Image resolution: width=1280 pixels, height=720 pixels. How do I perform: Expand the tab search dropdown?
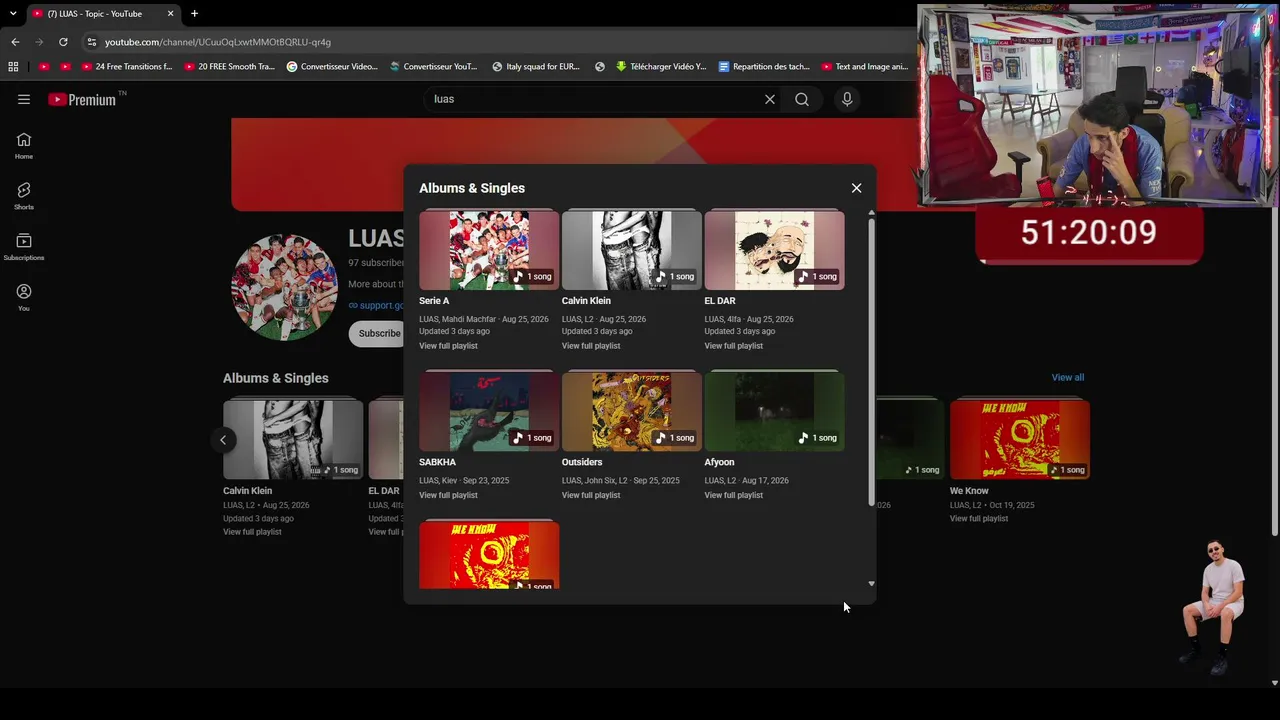(13, 14)
